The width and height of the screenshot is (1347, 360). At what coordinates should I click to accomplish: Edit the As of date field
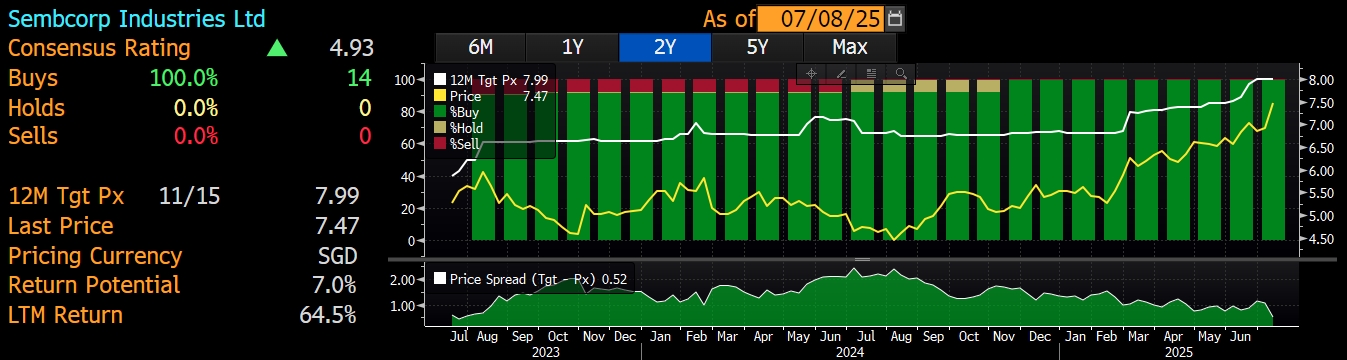821,18
